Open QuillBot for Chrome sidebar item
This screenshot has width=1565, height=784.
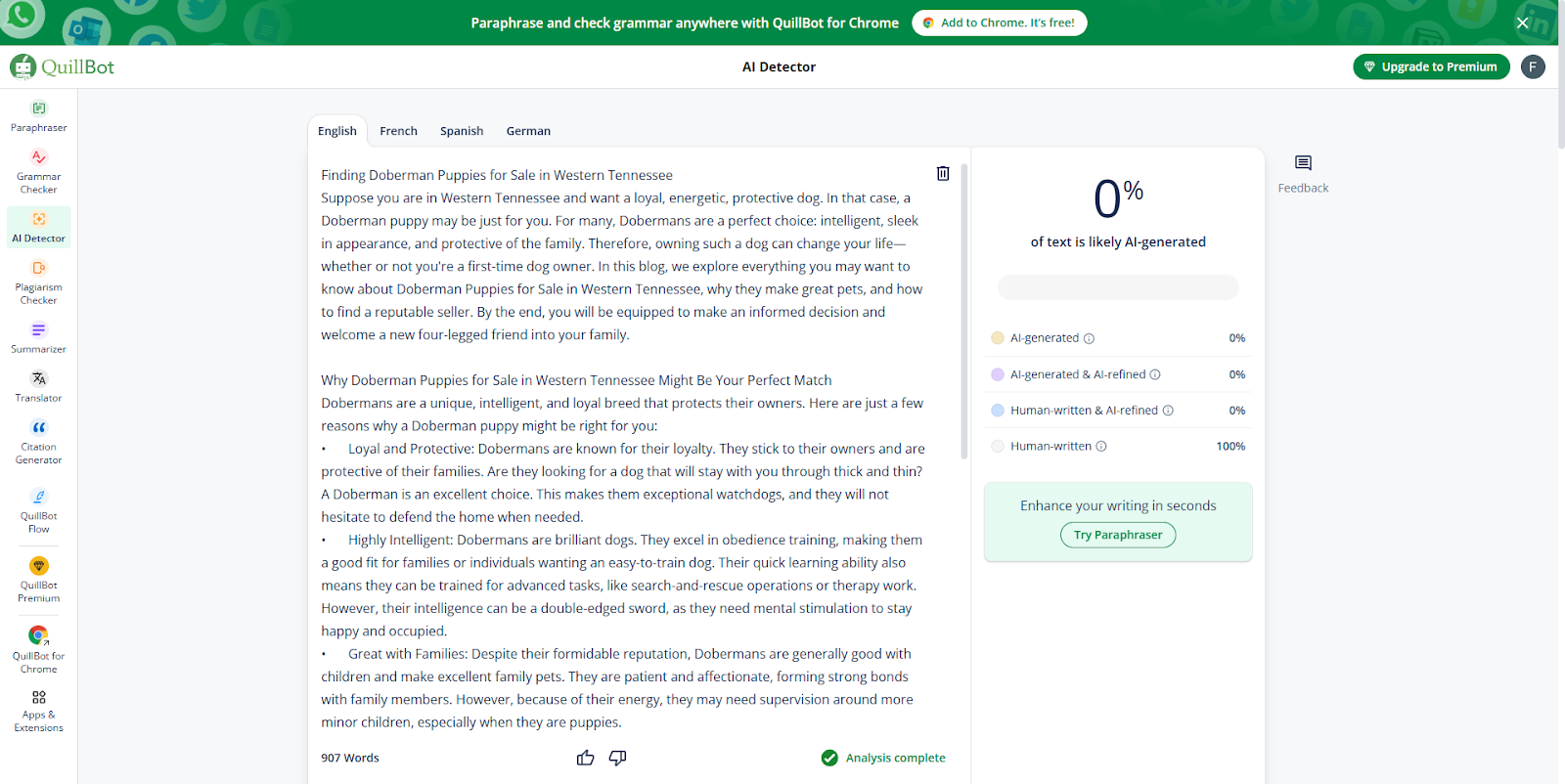38,650
